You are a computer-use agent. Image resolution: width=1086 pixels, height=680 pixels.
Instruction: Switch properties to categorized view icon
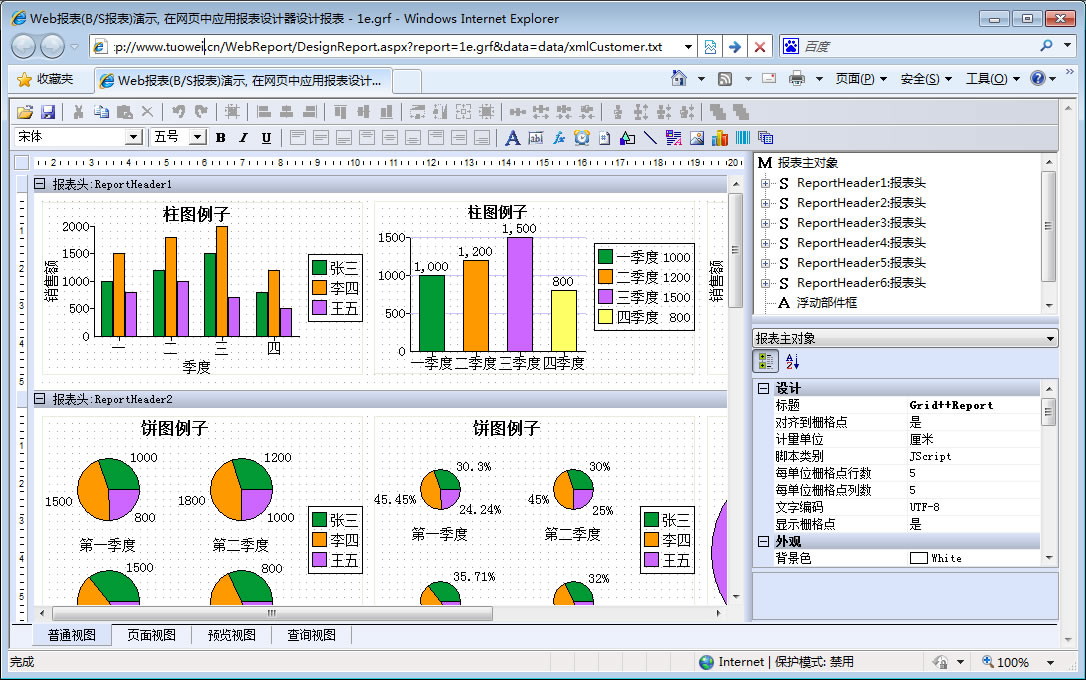click(766, 362)
